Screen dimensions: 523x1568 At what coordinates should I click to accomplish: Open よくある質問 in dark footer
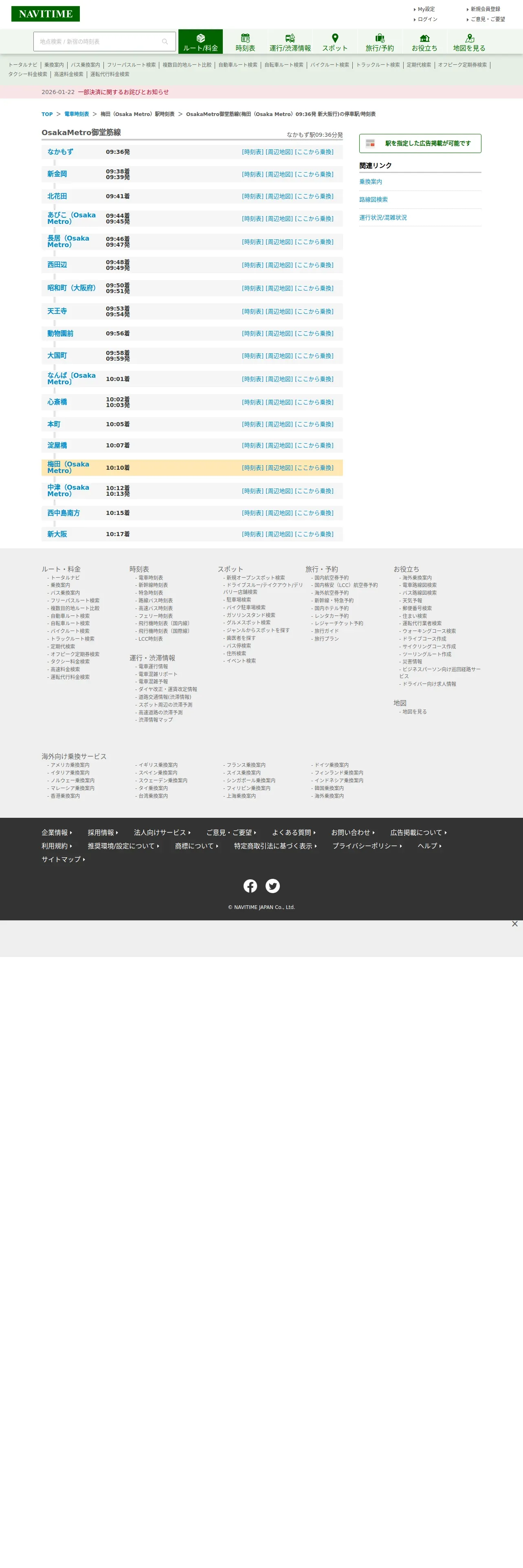(293, 833)
